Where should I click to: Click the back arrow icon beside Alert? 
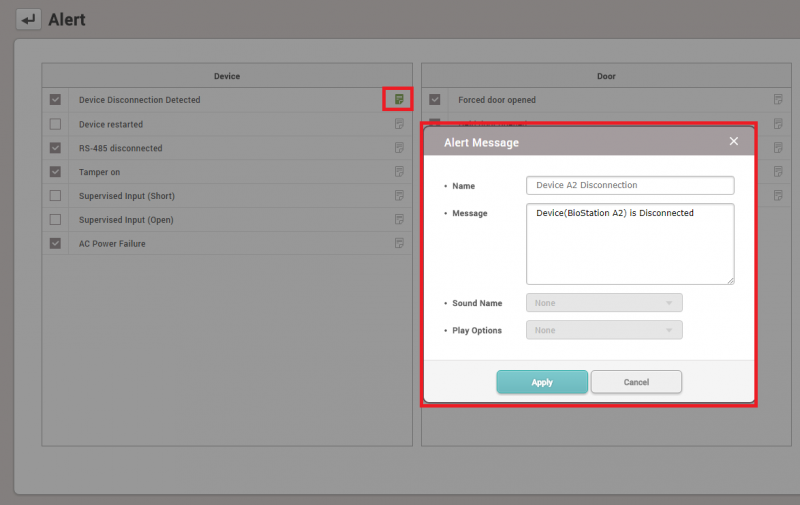pyautogui.click(x=28, y=19)
